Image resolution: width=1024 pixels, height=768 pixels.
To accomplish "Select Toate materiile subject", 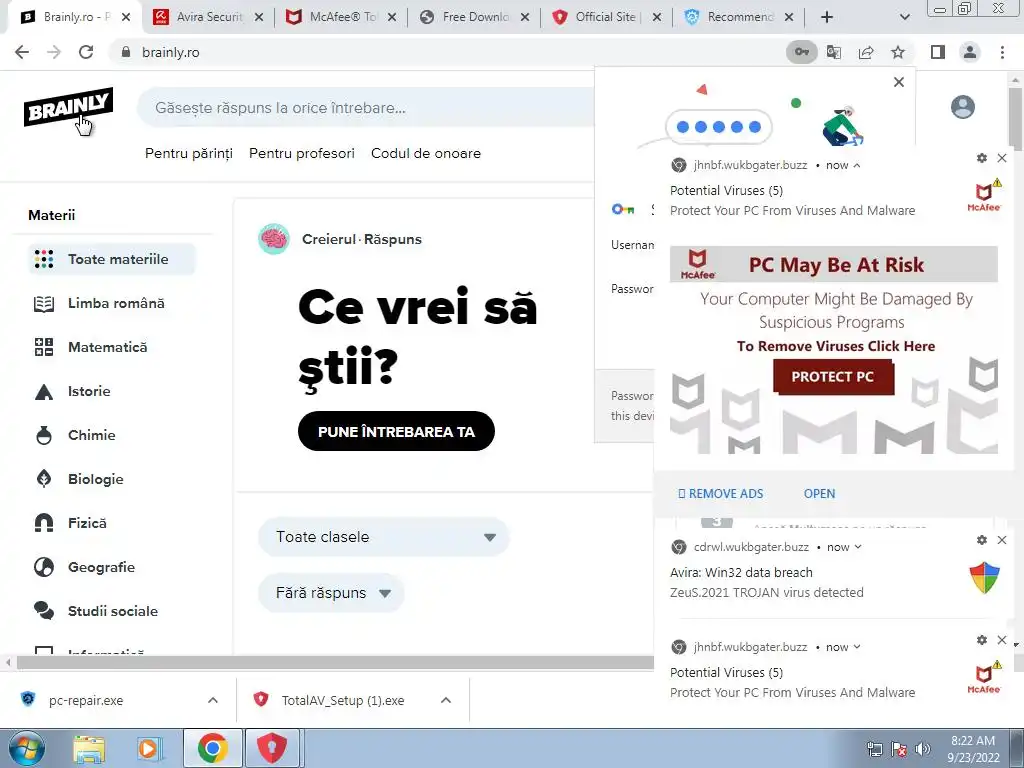I will pyautogui.click(x=112, y=259).
